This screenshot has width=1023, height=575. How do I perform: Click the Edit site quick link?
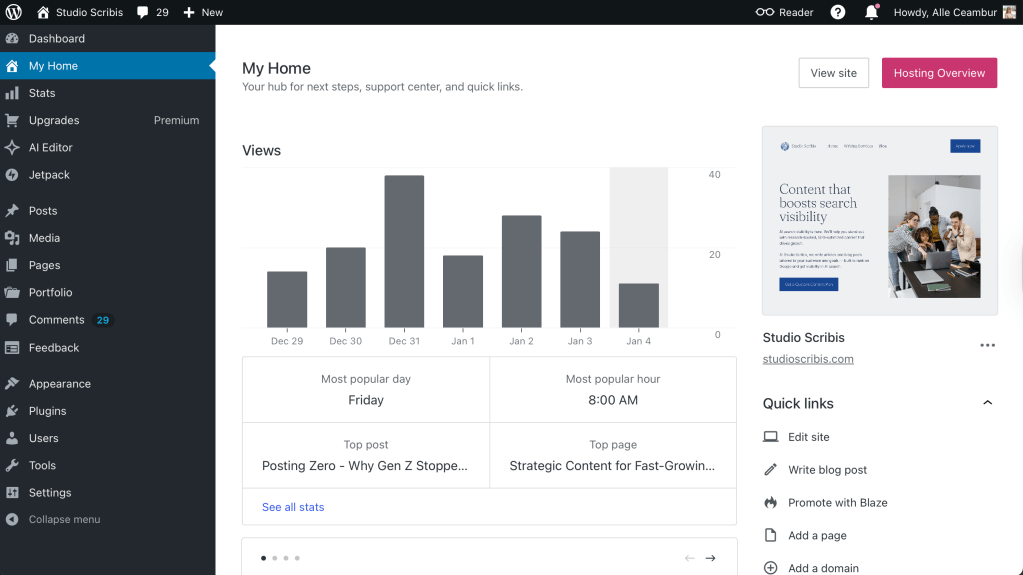point(808,437)
